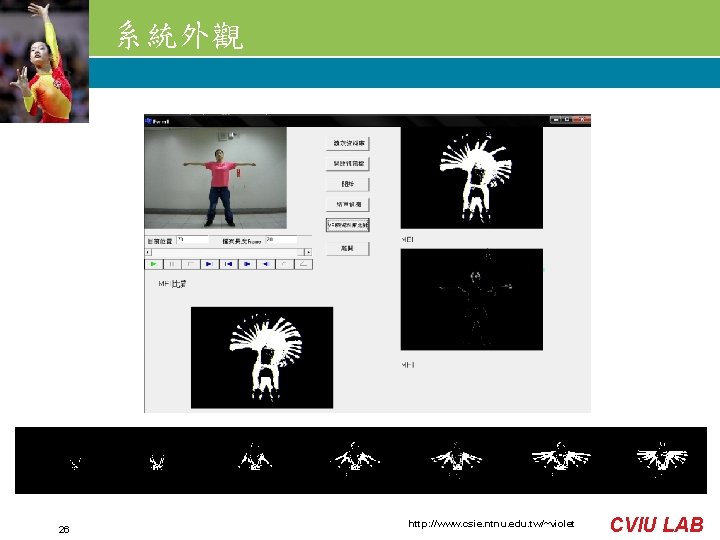This screenshot has height=540, width=720.
Task: Click the gymnast photo in the slide corner
Action: 44,61
